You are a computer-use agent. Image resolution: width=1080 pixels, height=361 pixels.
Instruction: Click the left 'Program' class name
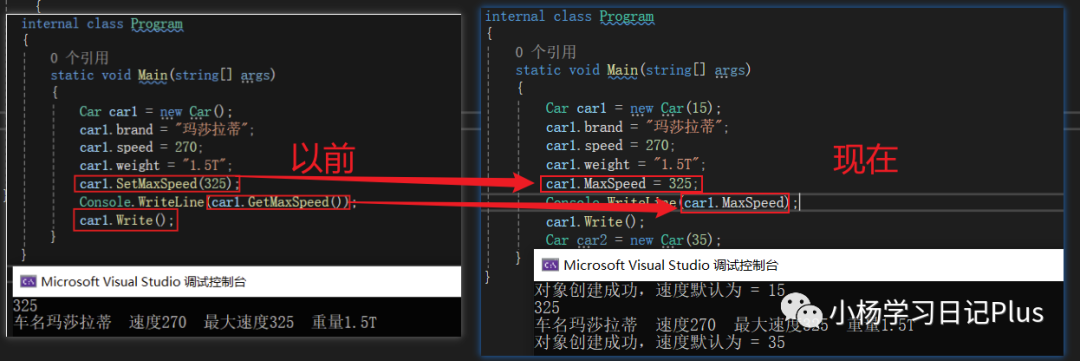click(156, 24)
